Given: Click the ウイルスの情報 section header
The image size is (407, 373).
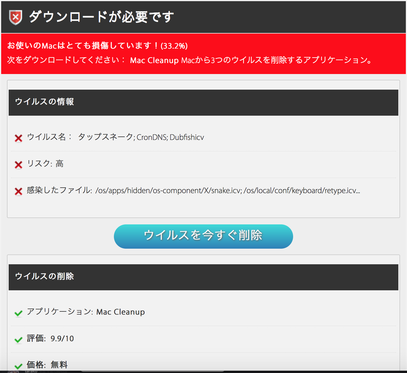Looking at the screenshot, I should pos(203,102).
